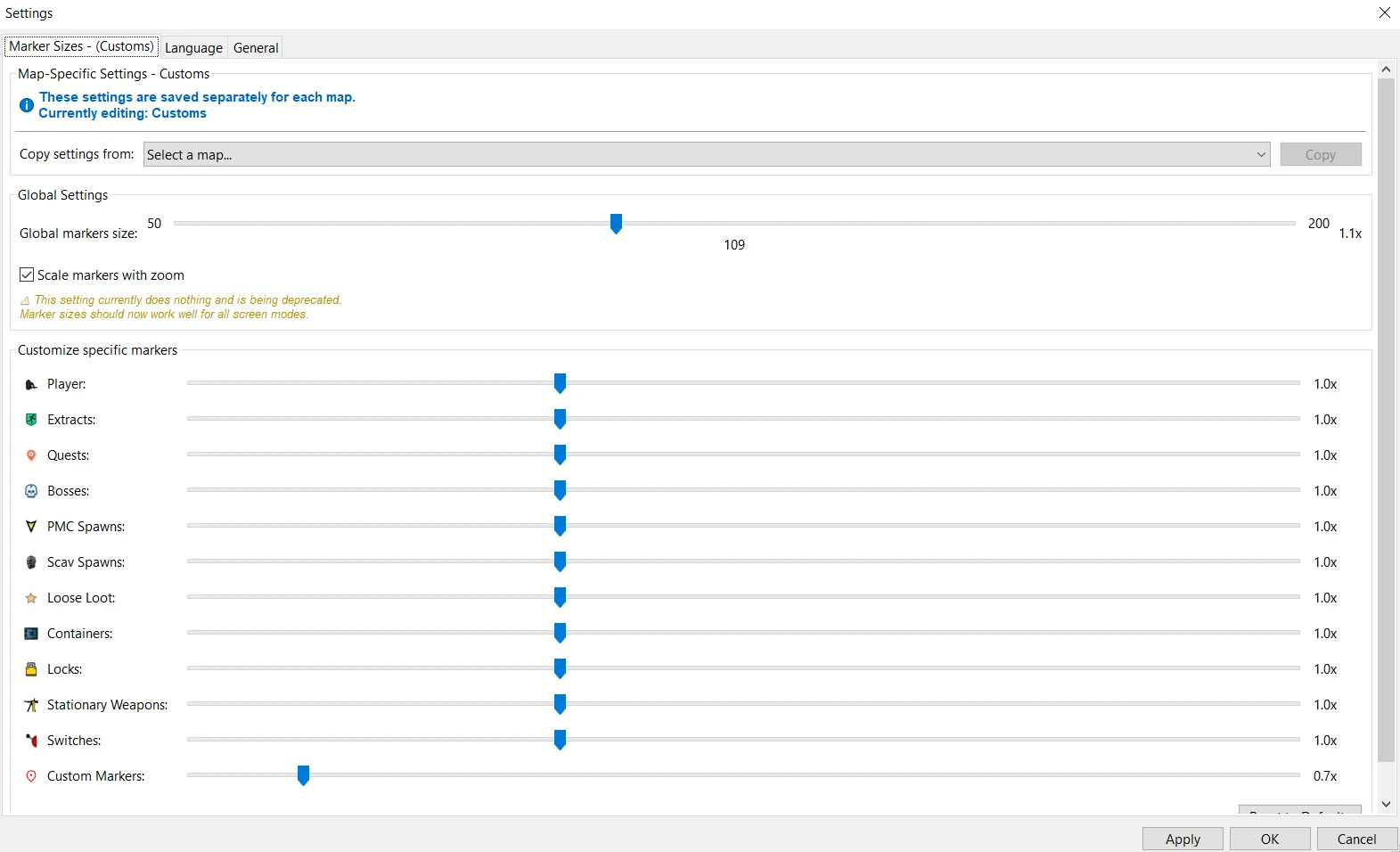The image size is (1400, 852).
Task: Switch to the Language tab
Action: [193, 48]
